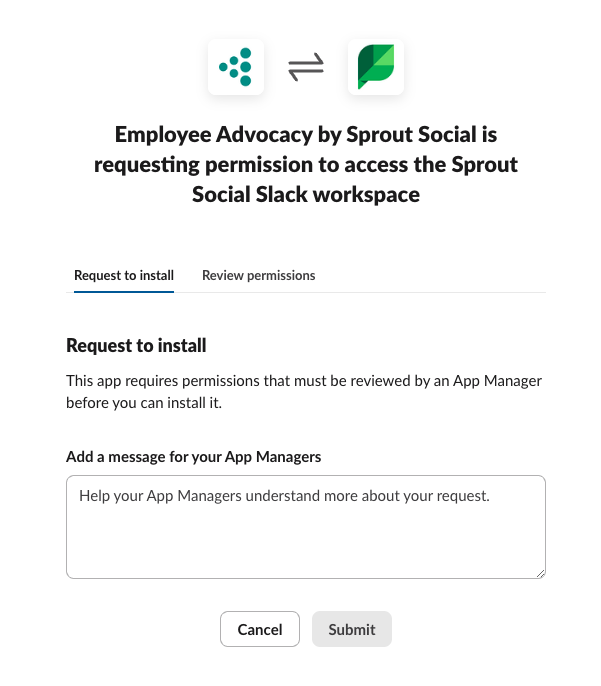Click the bidirectional exchange arrows icon

pyautogui.click(x=306, y=67)
